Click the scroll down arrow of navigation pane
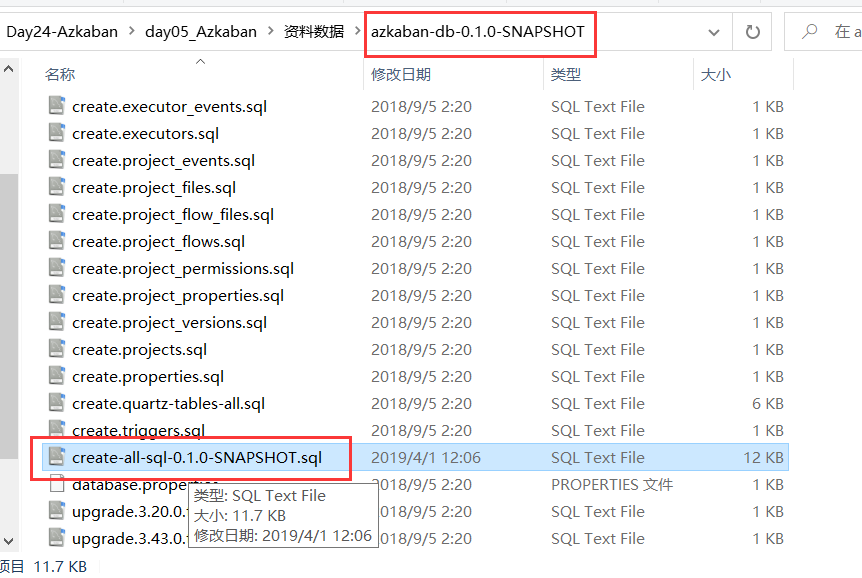 coord(8,541)
